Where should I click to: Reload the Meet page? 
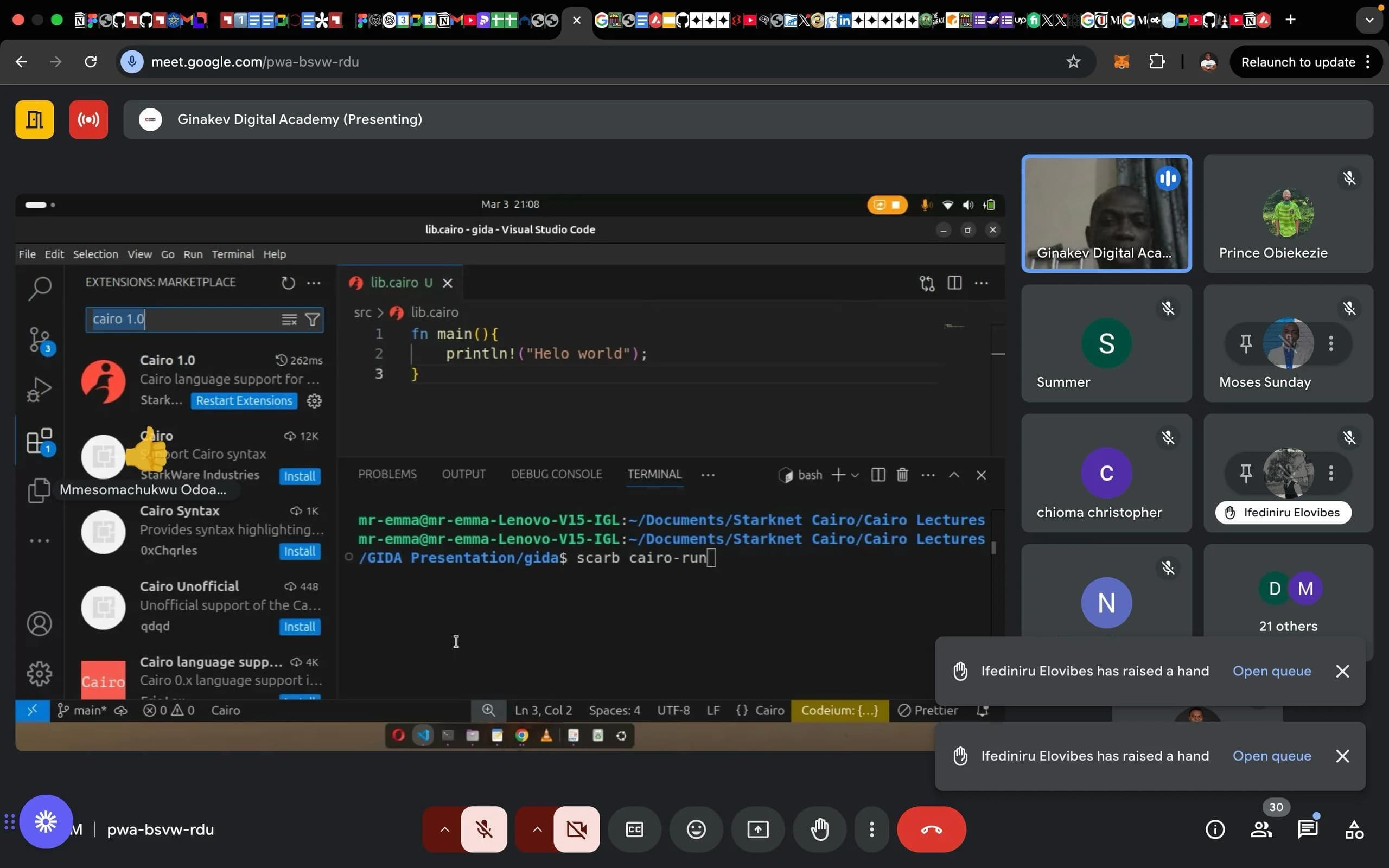point(91,61)
